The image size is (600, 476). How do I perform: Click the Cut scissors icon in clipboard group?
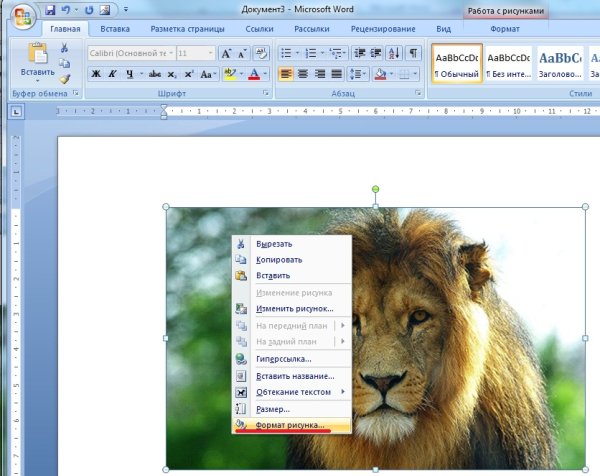[65, 48]
